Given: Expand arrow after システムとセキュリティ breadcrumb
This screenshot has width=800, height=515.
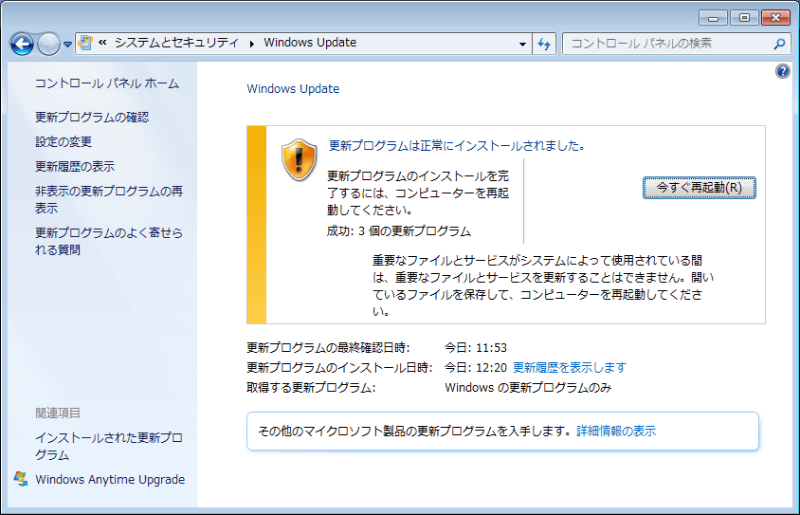Looking at the screenshot, I should [252, 44].
